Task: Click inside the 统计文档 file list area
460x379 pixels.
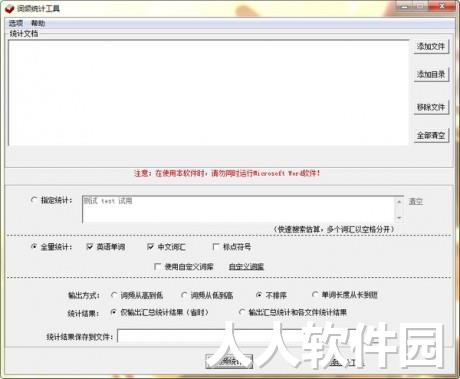Action: point(208,92)
